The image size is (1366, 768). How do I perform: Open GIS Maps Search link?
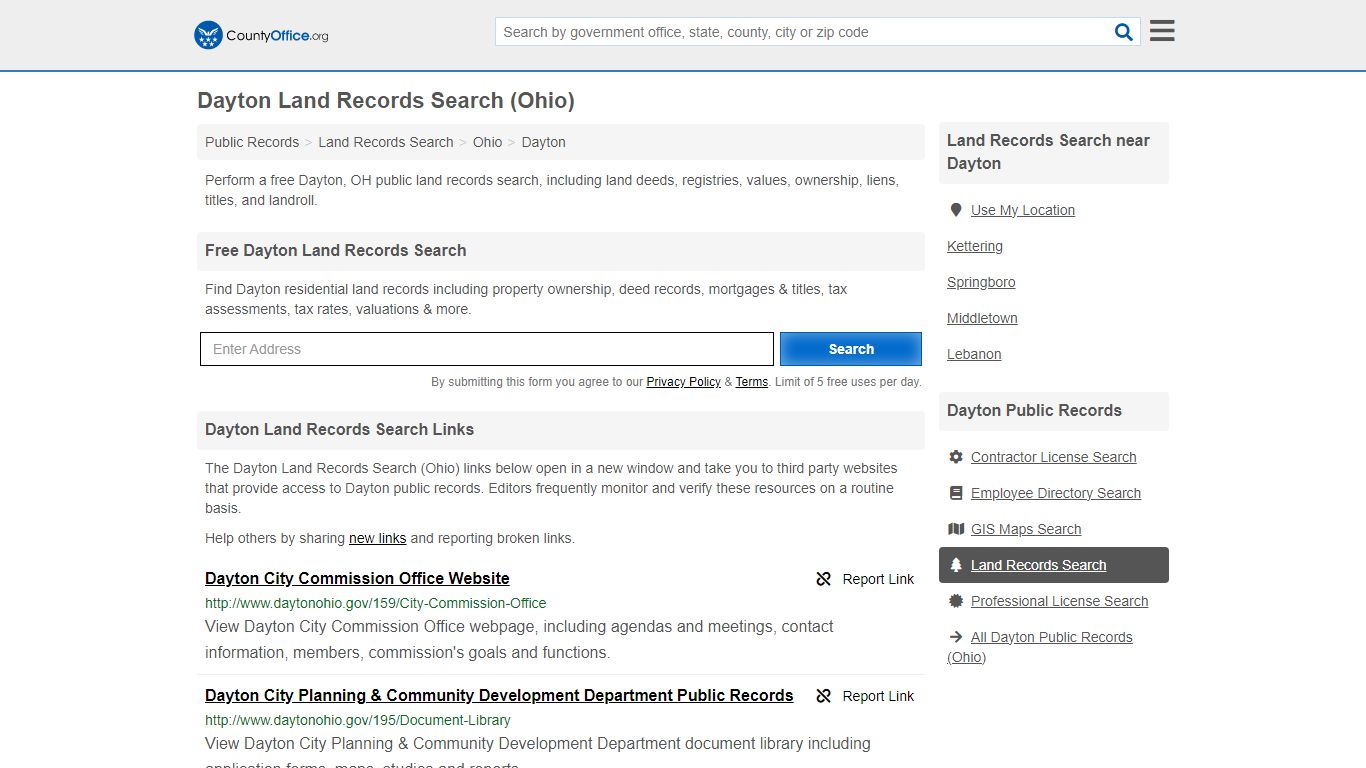(1026, 529)
